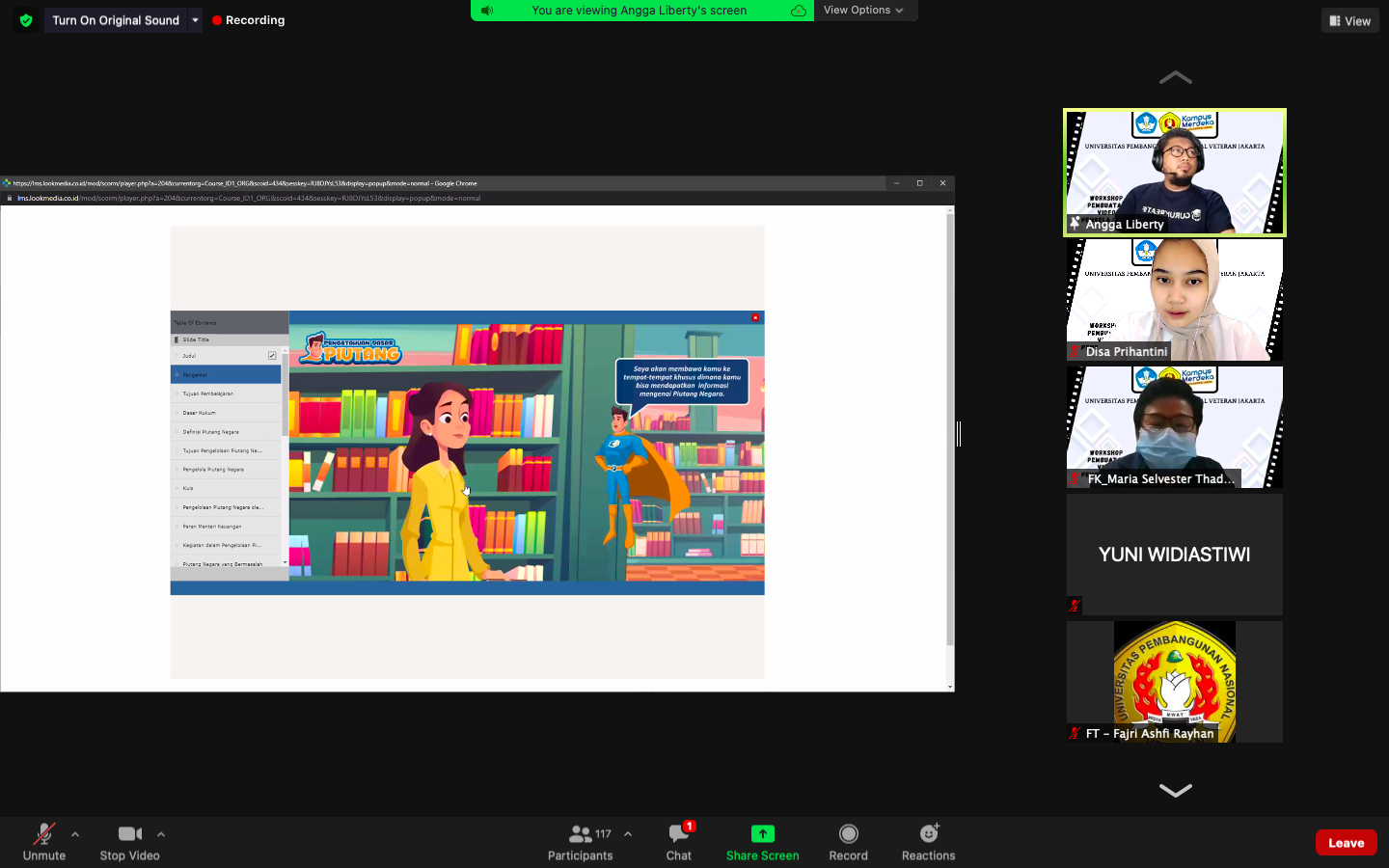Screen dimensions: 1389x868
Task: Expand the Original Sound dropdown arrow
Action: [x=196, y=19]
